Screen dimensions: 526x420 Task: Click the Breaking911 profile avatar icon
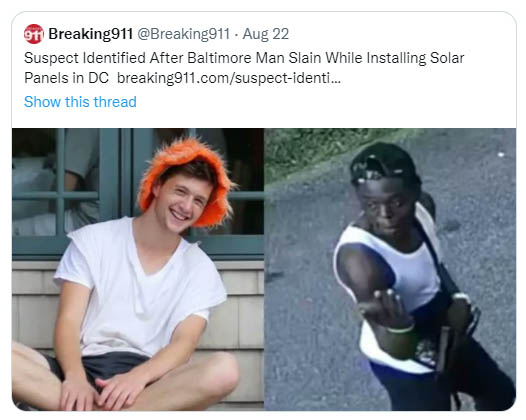click(34, 34)
